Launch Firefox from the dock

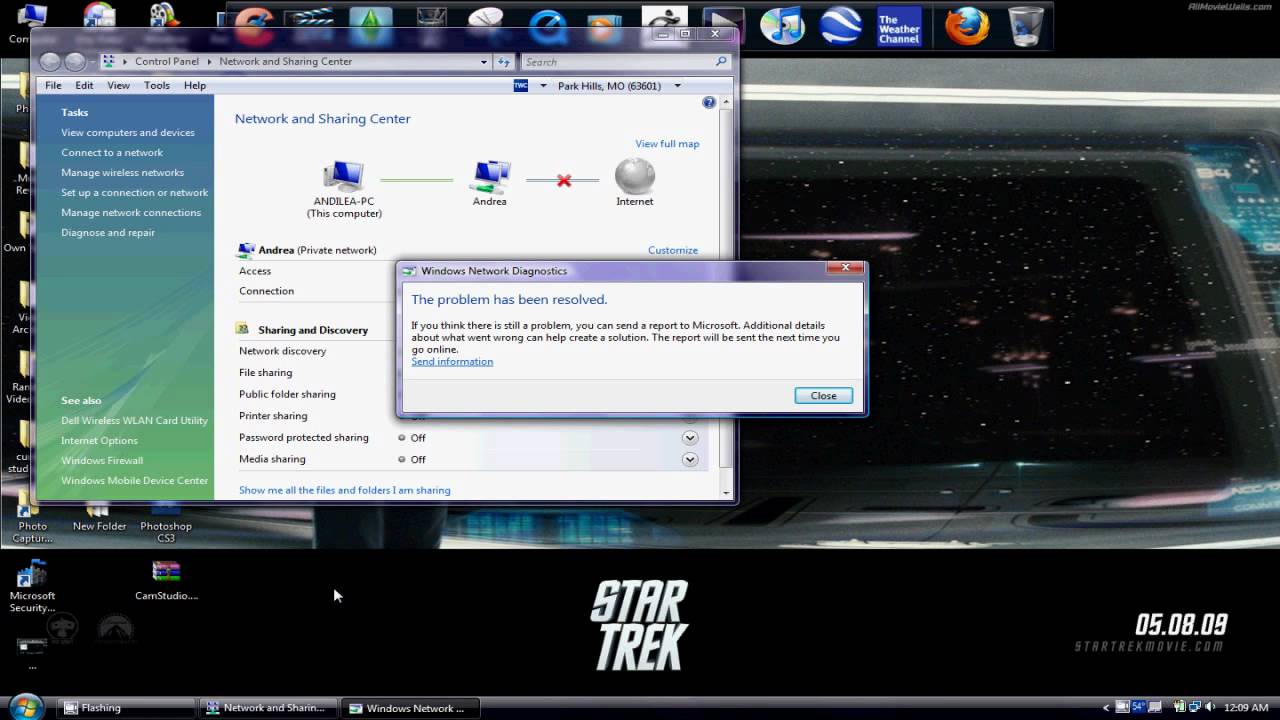(968, 26)
